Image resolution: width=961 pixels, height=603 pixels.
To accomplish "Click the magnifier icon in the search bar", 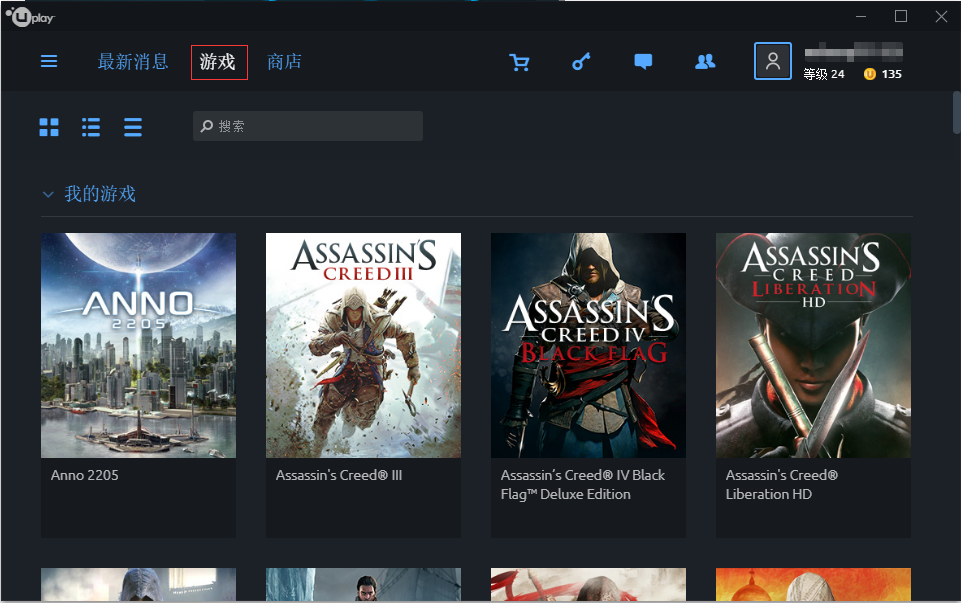I will pos(205,126).
